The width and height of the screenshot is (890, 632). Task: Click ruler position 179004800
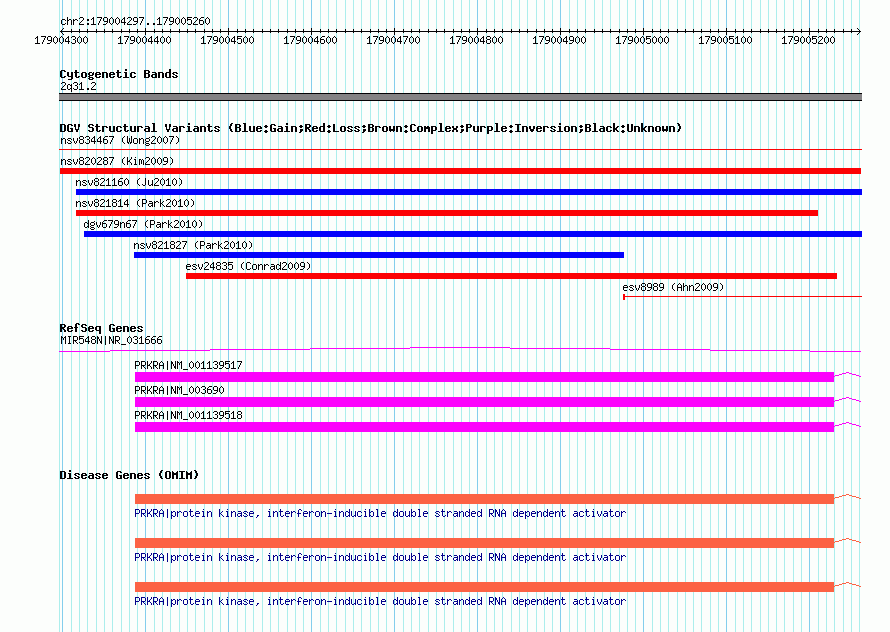(x=476, y=40)
